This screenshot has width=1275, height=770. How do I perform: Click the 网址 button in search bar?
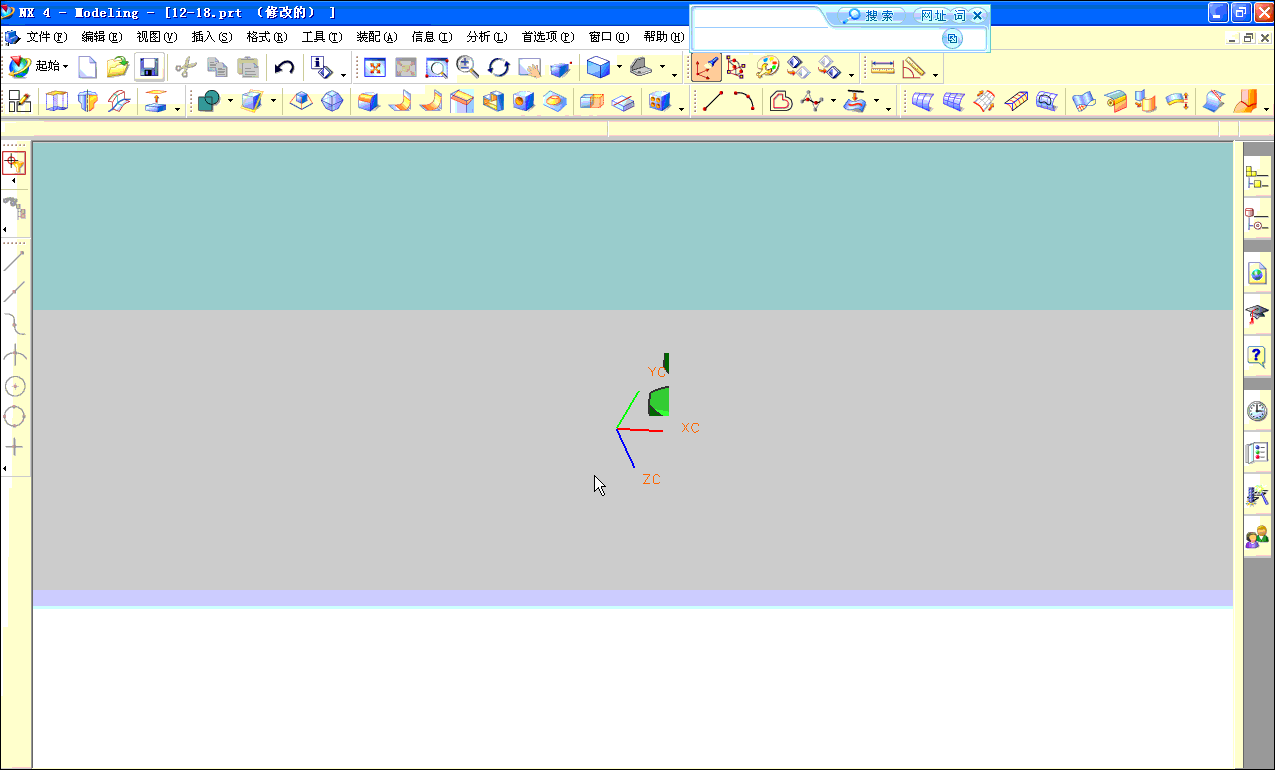point(933,16)
